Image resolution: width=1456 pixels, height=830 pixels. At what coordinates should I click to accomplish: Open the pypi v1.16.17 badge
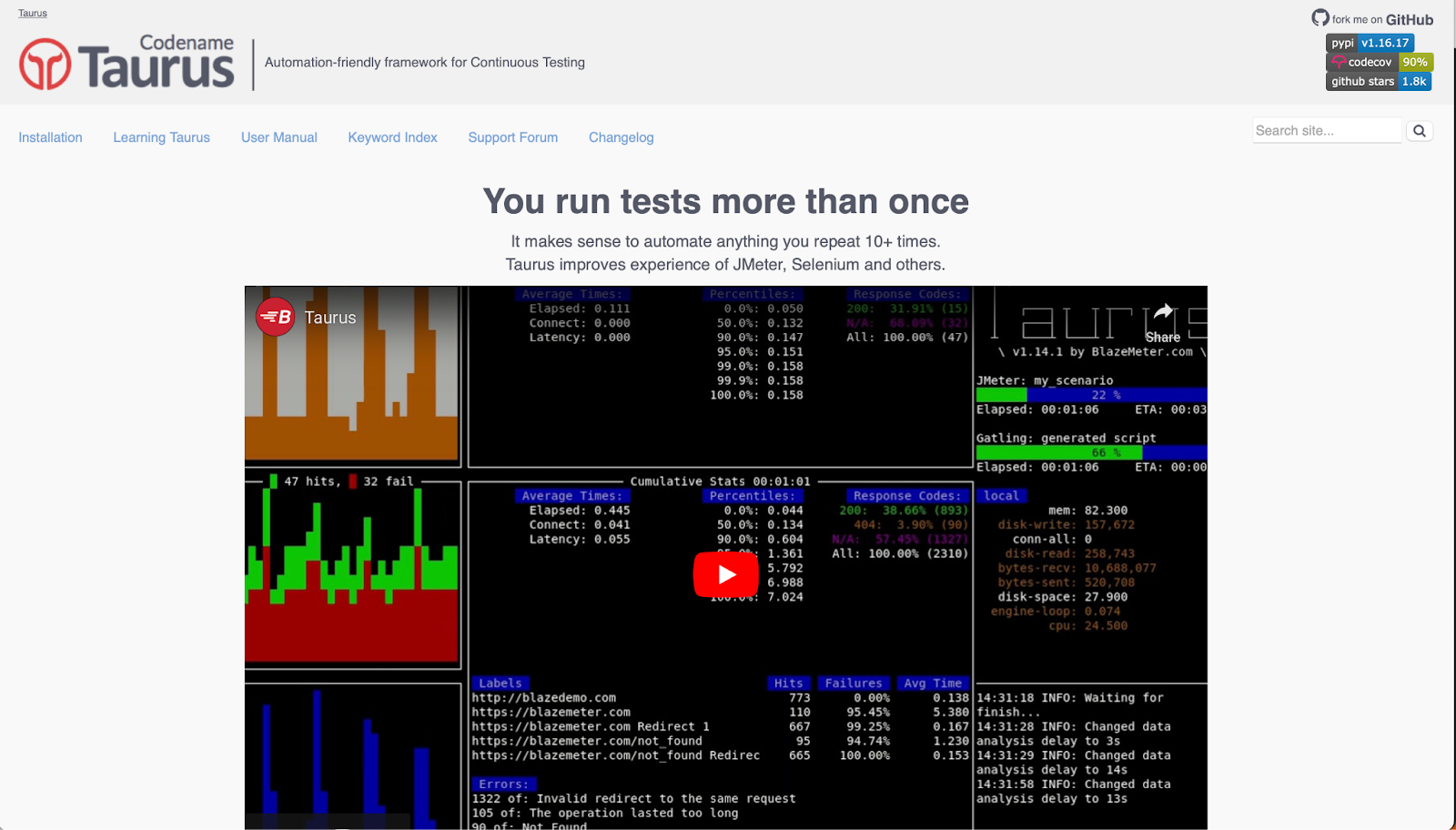click(1370, 43)
